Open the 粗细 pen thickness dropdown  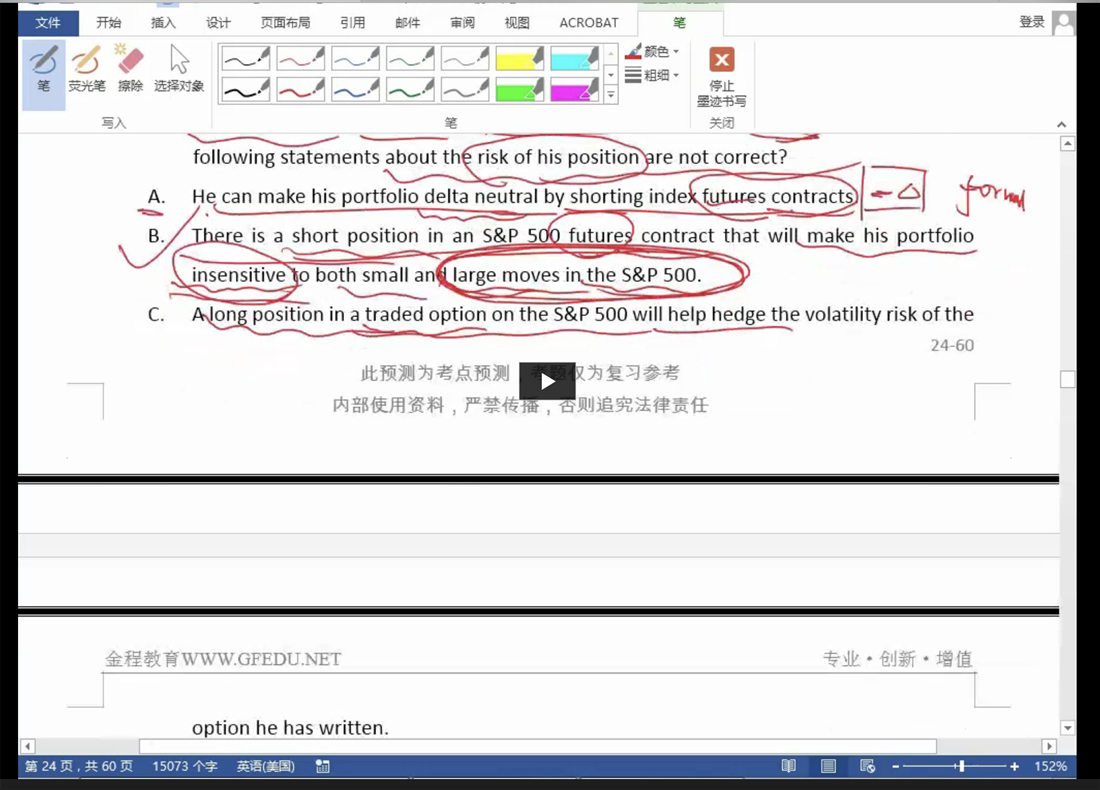coord(653,75)
